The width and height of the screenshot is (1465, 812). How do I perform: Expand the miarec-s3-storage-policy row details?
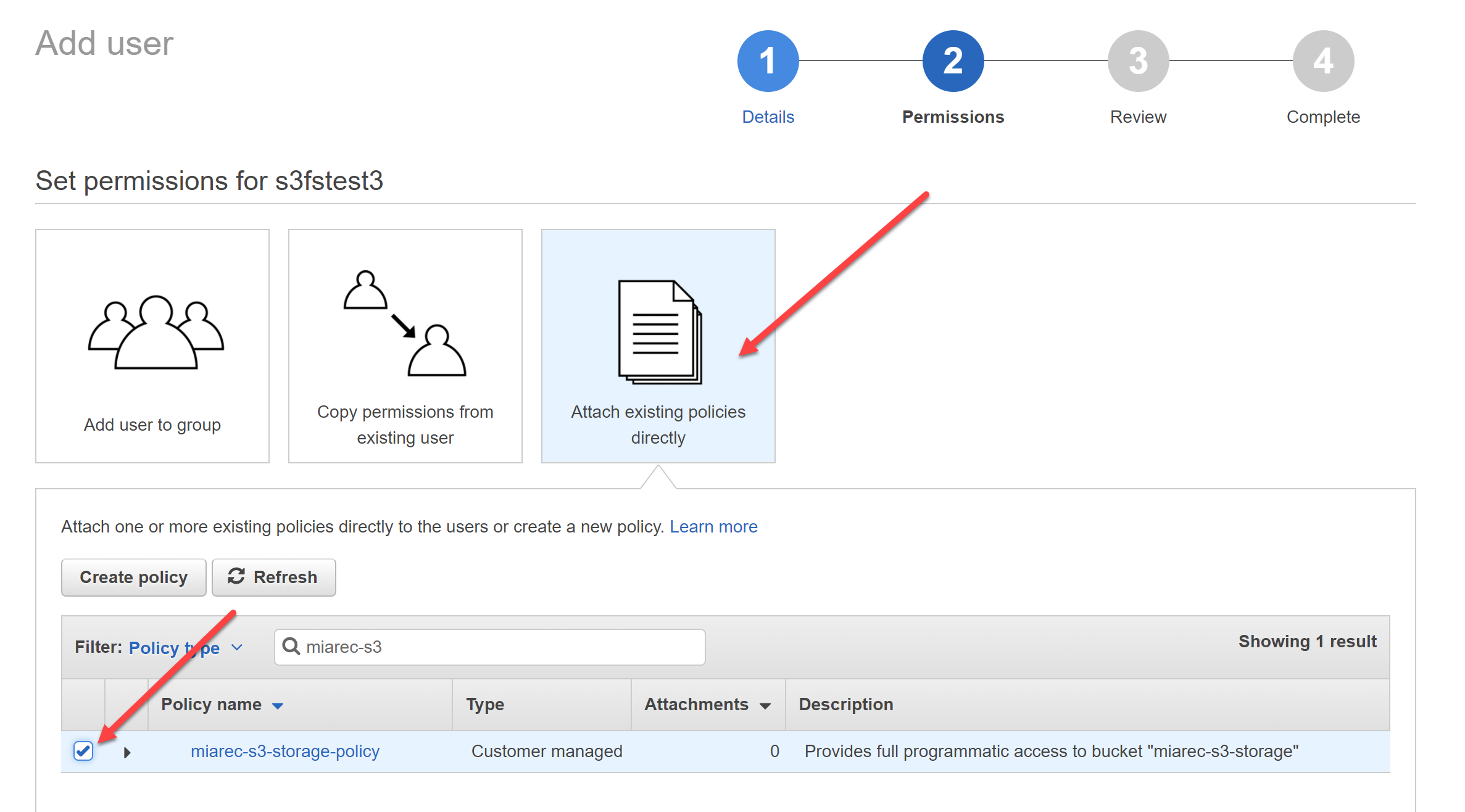[127, 752]
